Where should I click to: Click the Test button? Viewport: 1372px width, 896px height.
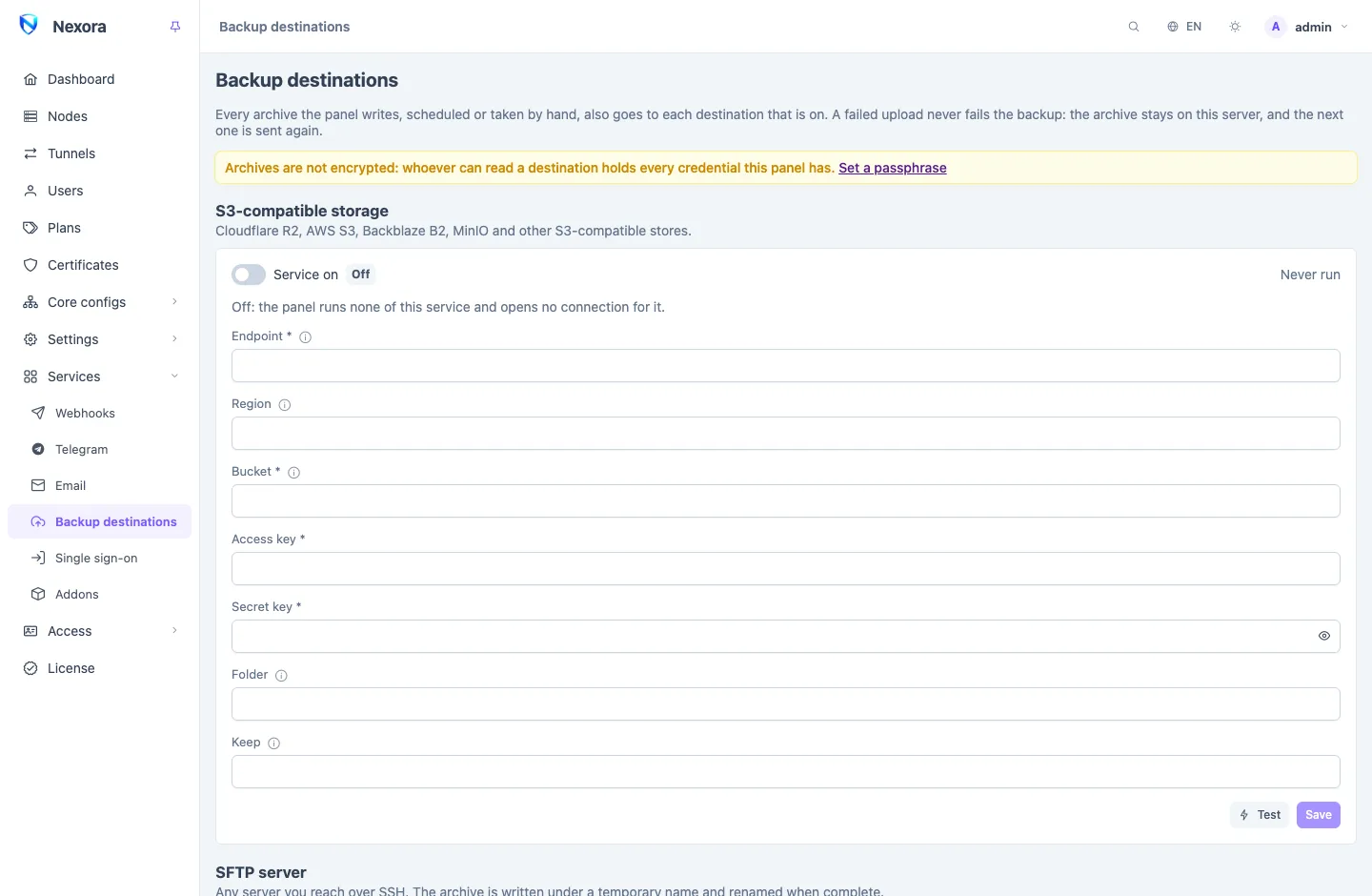pyautogui.click(x=1260, y=815)
